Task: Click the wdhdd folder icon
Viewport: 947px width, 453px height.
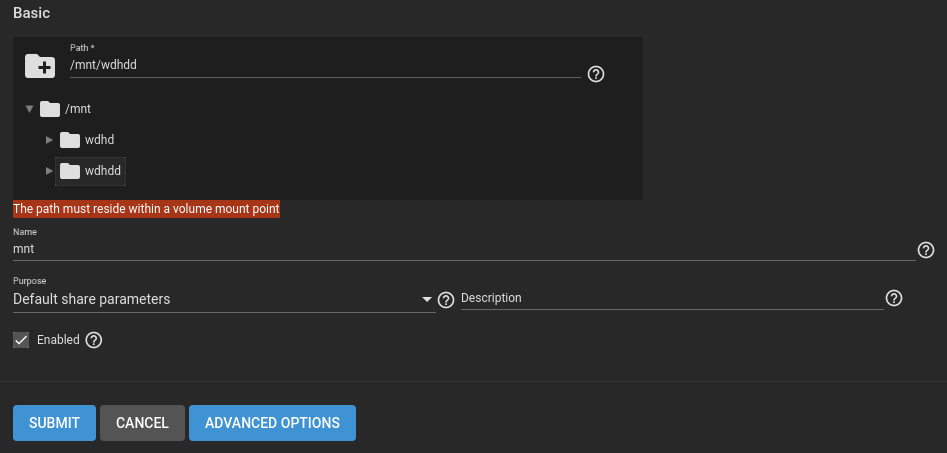Action: [70, 172]
